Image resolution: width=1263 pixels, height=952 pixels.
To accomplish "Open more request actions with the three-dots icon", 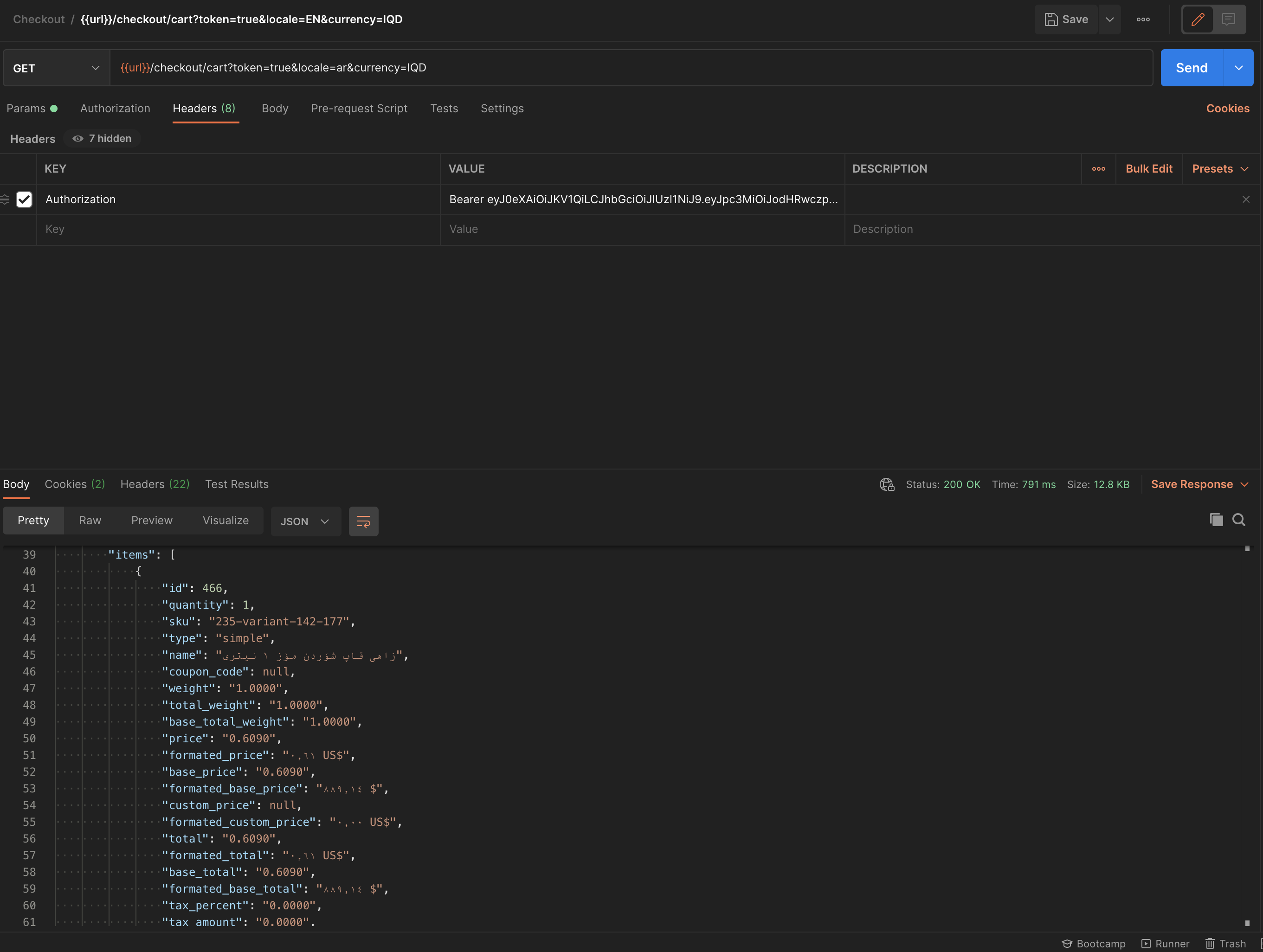I will pos(1144,19).
